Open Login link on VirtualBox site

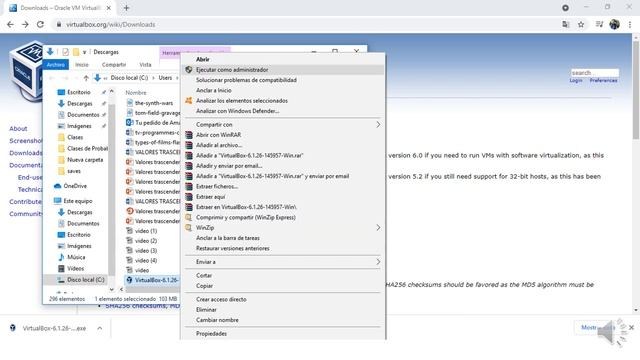pos(576,80)
